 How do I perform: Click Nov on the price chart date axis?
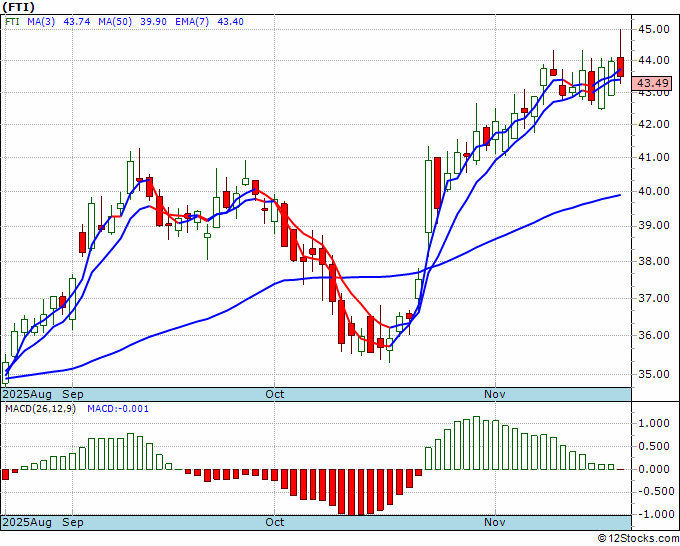click(x=495, y=394)
